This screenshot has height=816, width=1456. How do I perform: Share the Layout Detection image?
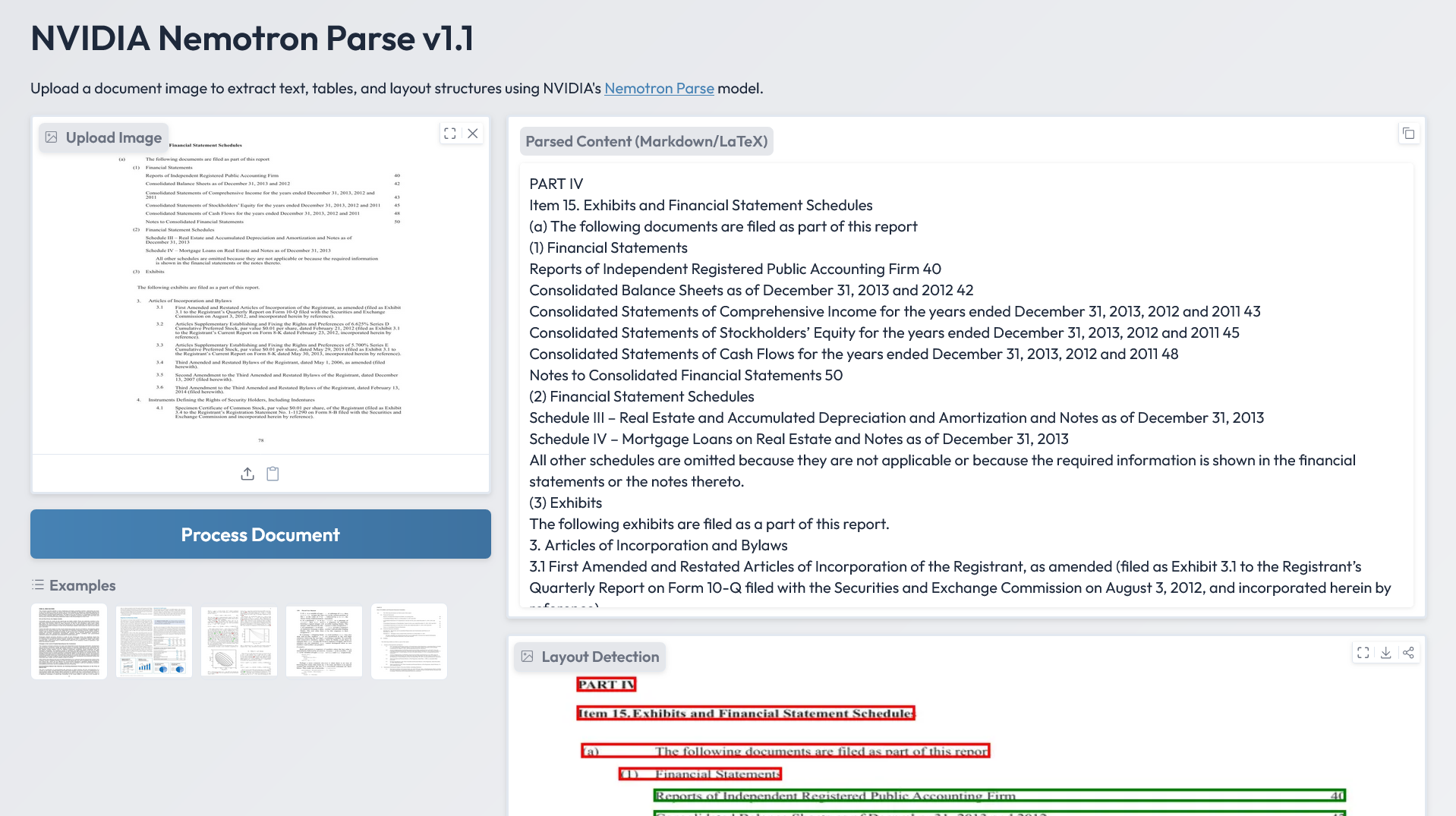click(x=1408, y=653)
